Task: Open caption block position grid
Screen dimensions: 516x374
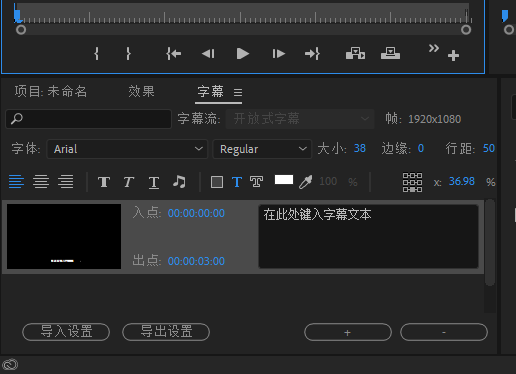Action: 412,182
